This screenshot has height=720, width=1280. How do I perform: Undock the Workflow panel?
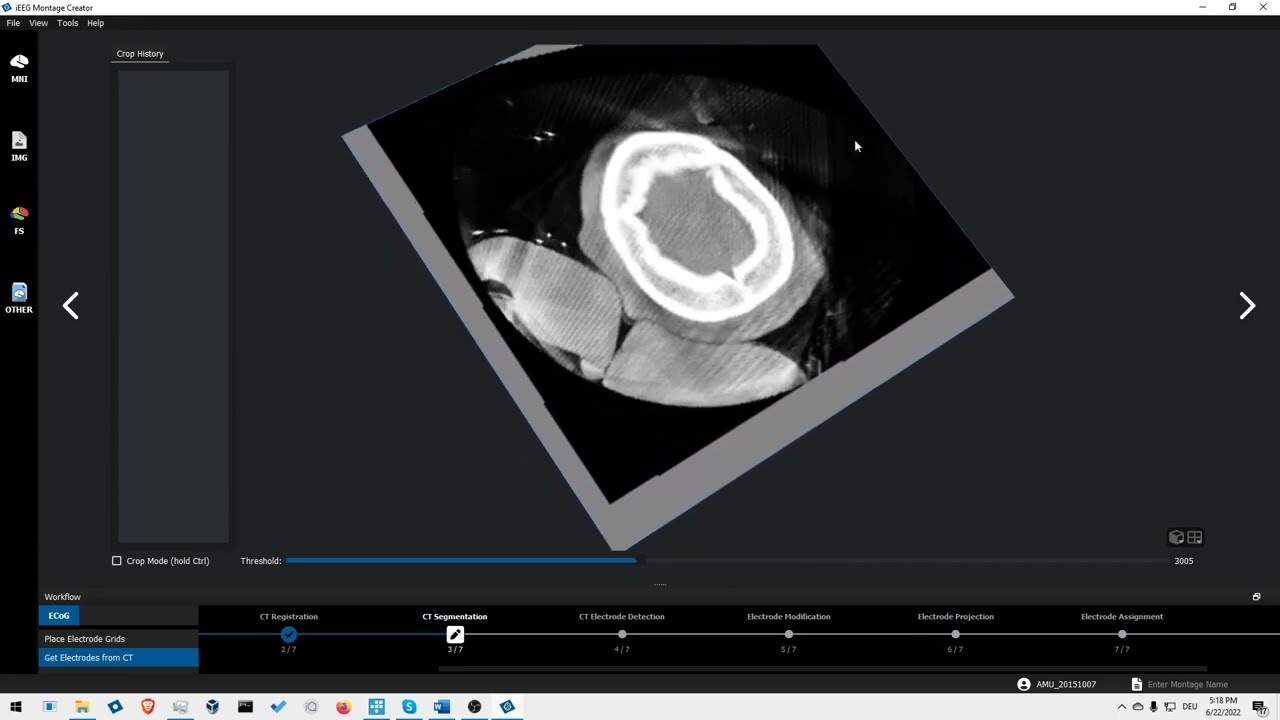coord(1257,597)
